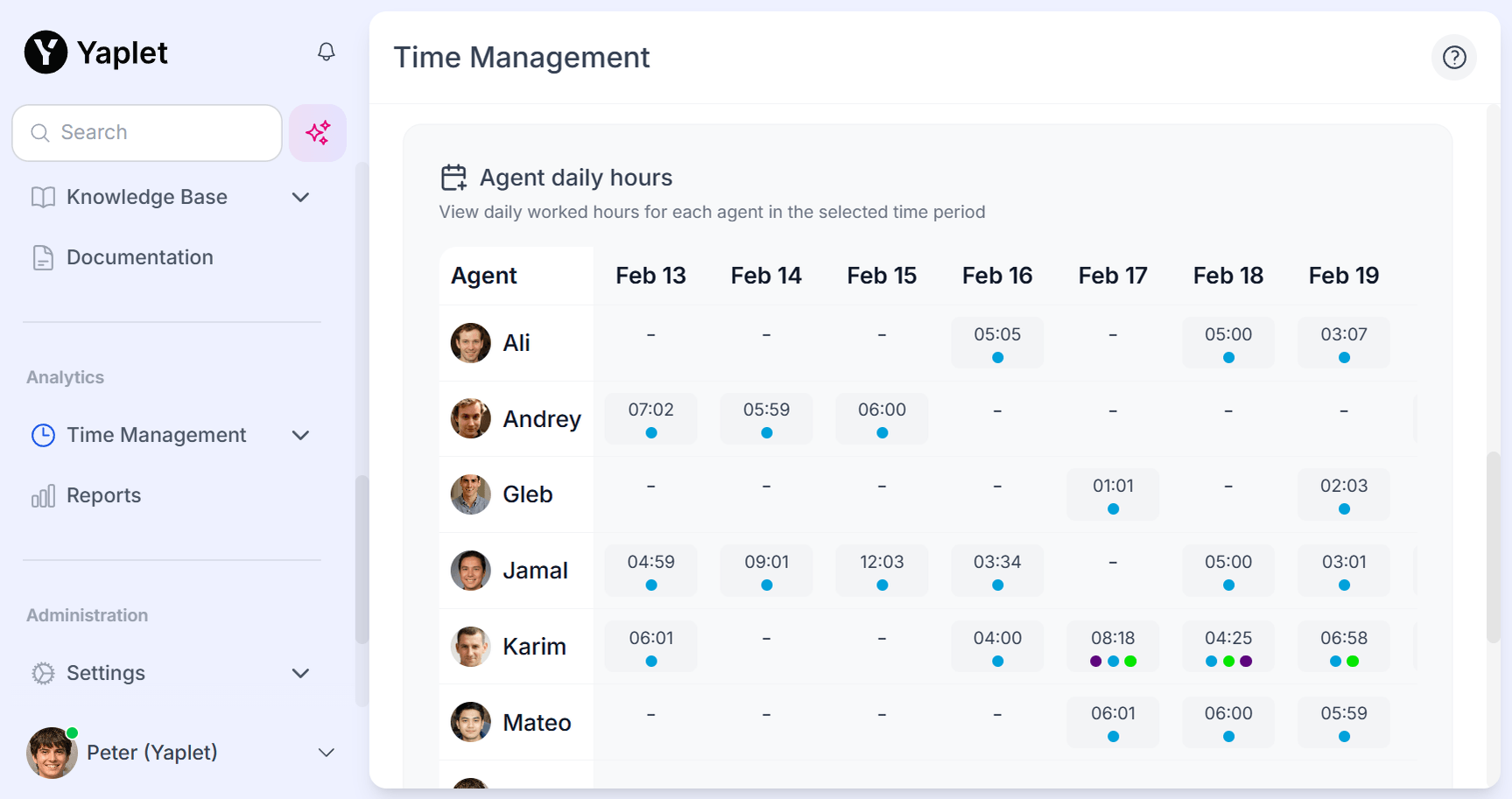Expand the Knowledge Base chevron
This screenshot has height=799, width=1512.
point(300,198)
